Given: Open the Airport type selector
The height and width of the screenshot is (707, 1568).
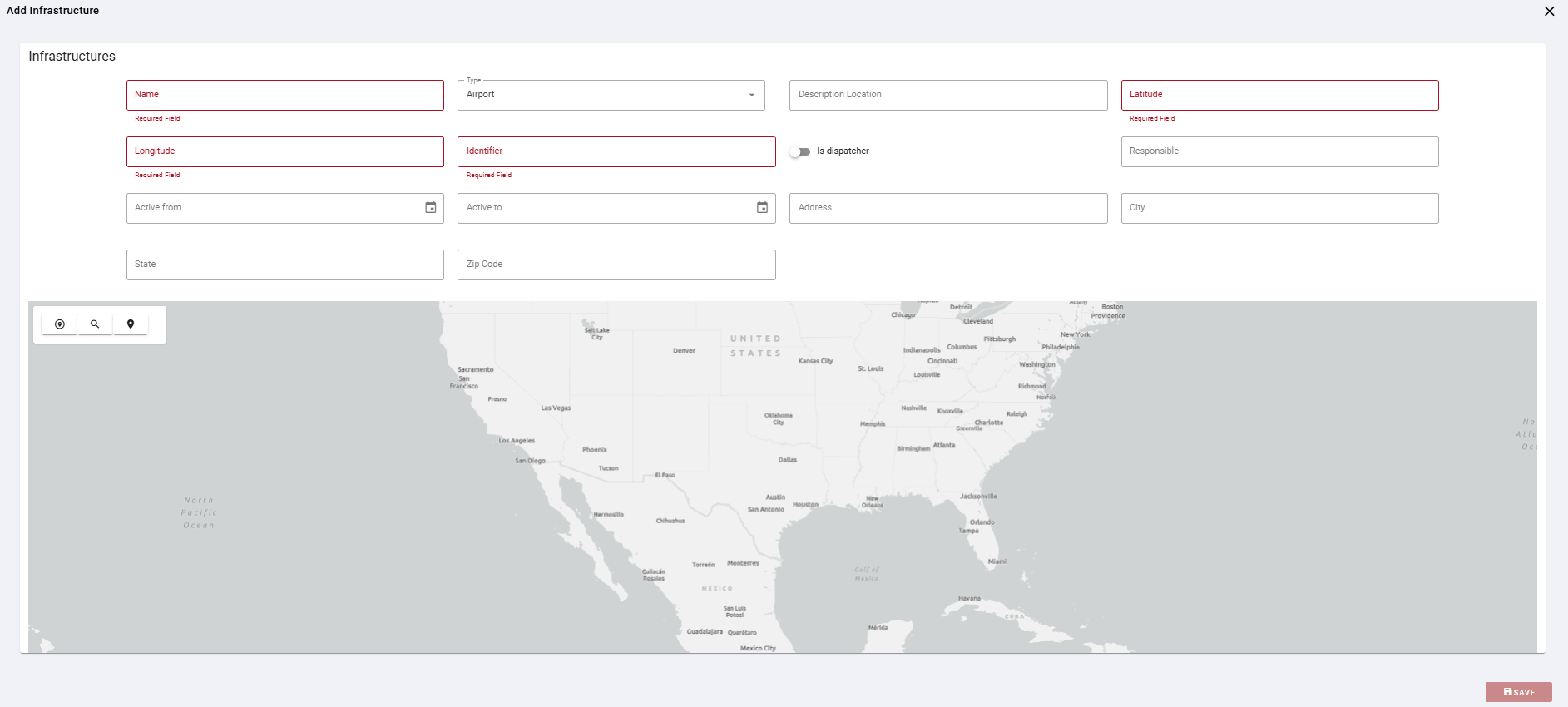Looking at the screenshot, I should click(611, 95).
